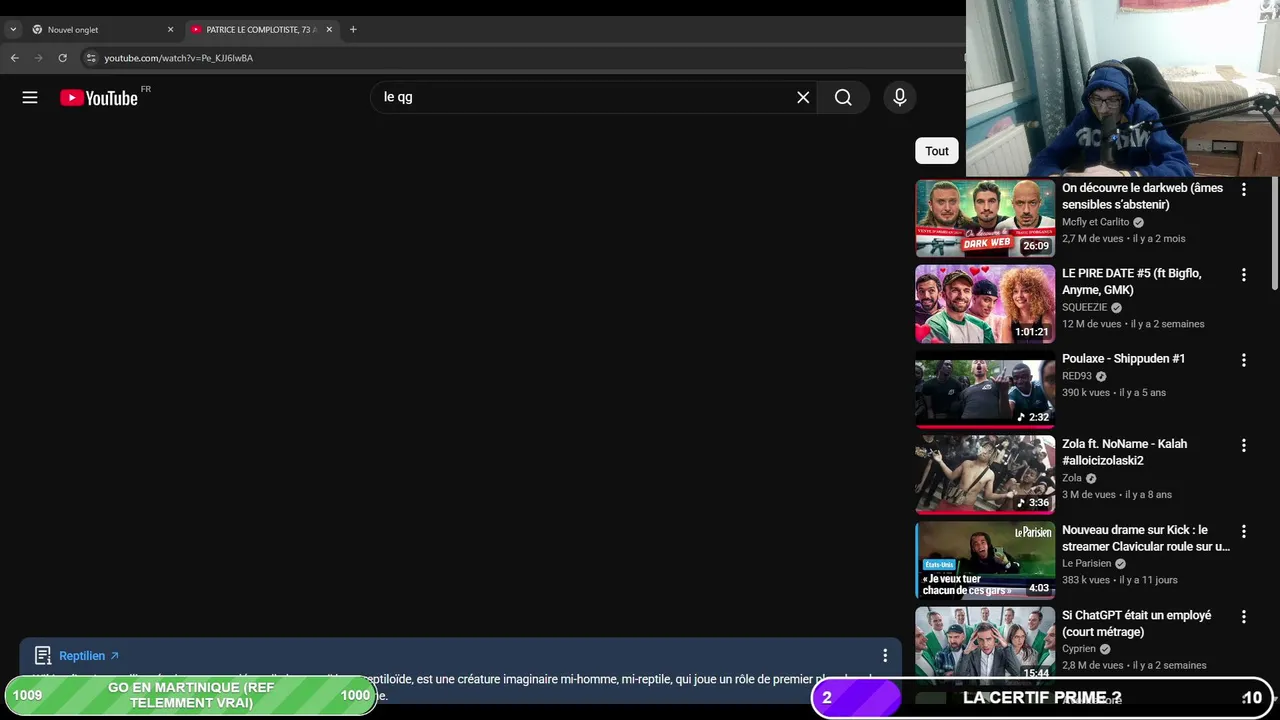Open the tab search dropdown arrow
The image size is (1280, 720).
click(13, 29)
